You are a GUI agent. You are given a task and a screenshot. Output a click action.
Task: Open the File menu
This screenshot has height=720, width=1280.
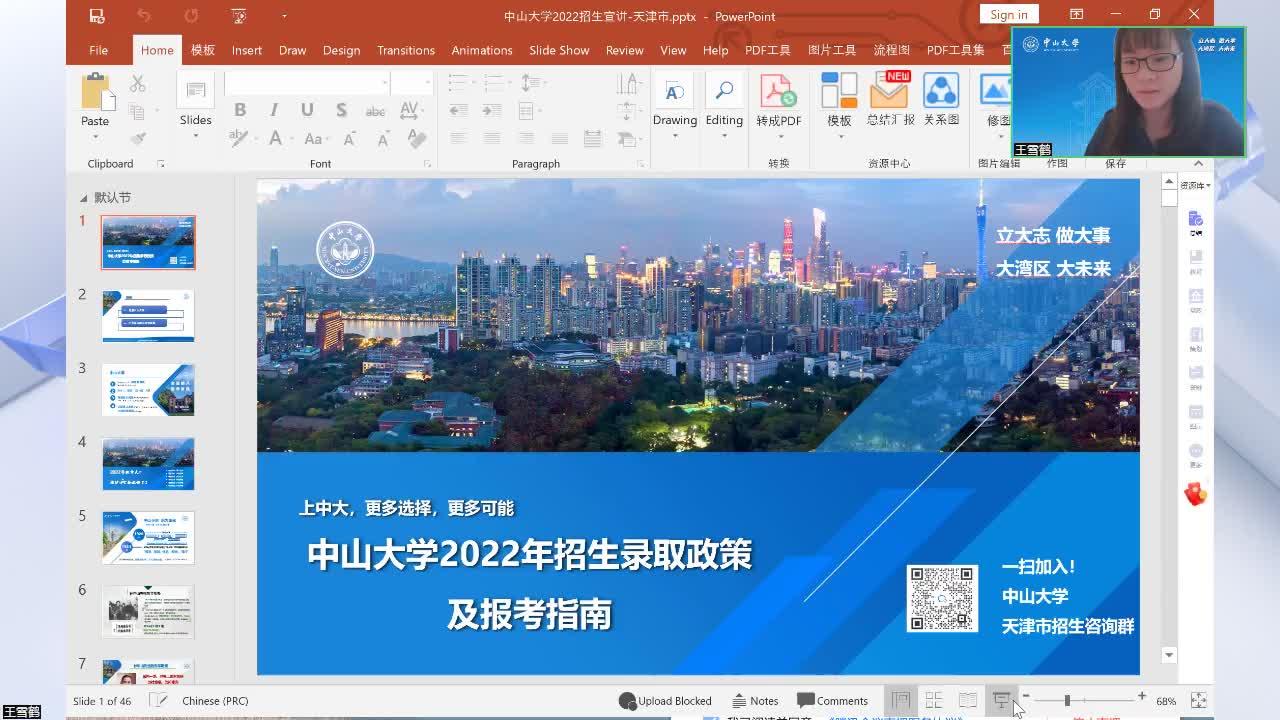[98, 50]
